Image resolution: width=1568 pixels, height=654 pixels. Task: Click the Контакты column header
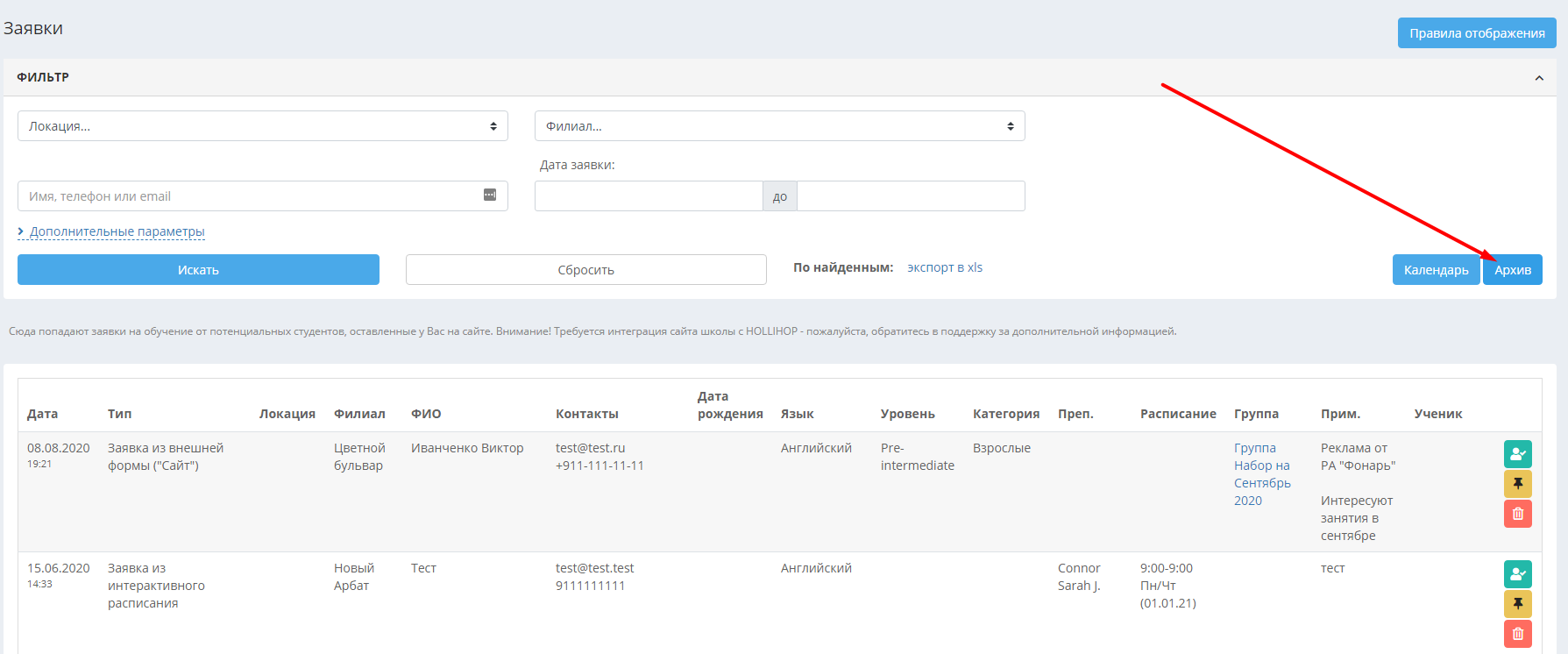(x=587, y=414)
